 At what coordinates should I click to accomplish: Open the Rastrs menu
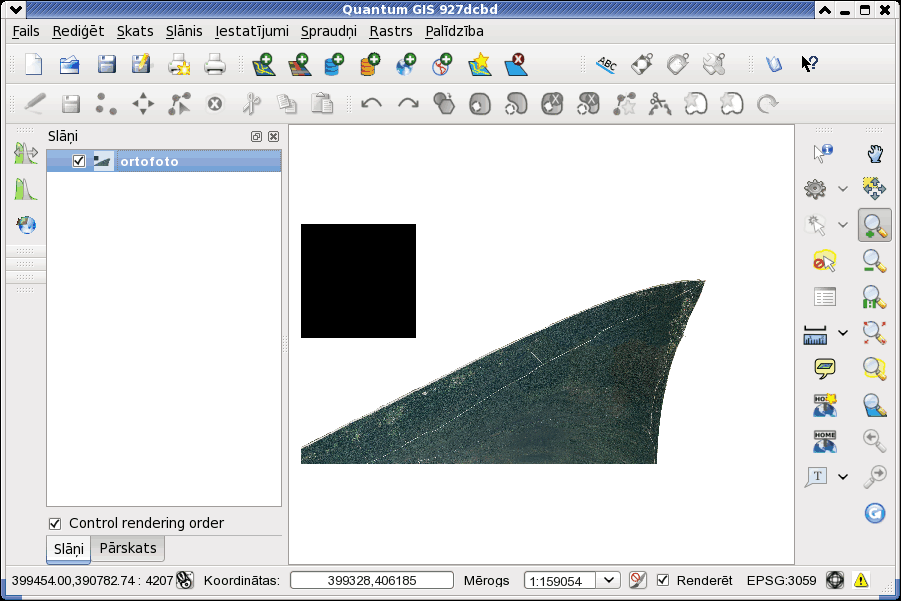(391, 31)
